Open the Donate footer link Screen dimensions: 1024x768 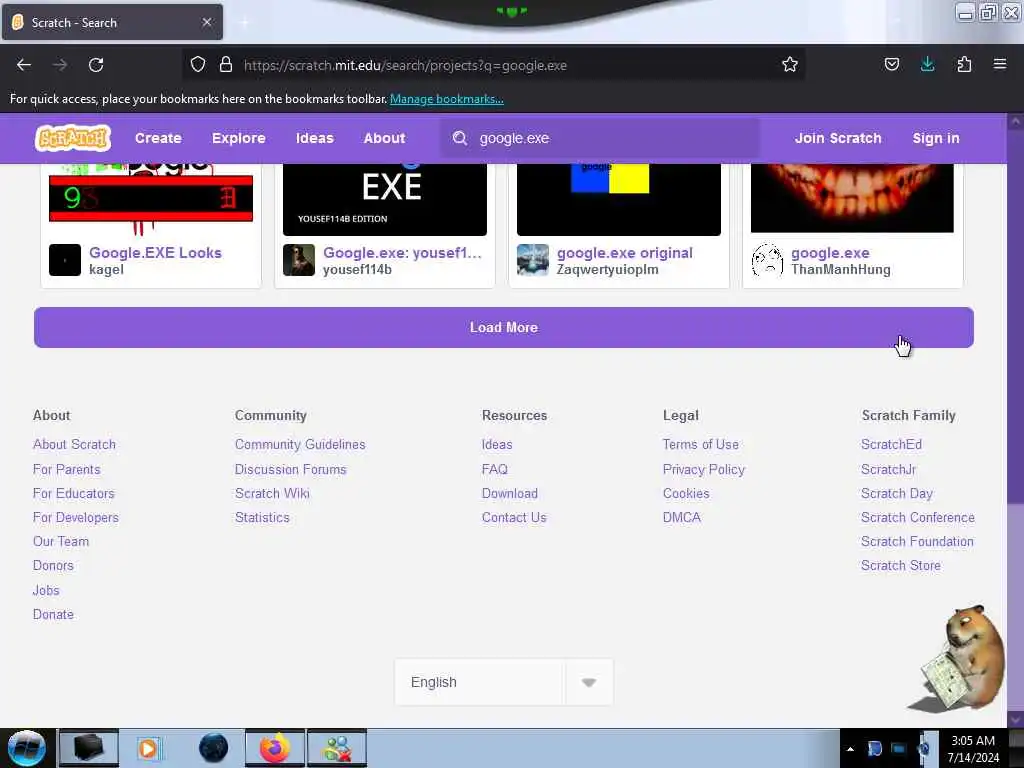tap(53, 614)
